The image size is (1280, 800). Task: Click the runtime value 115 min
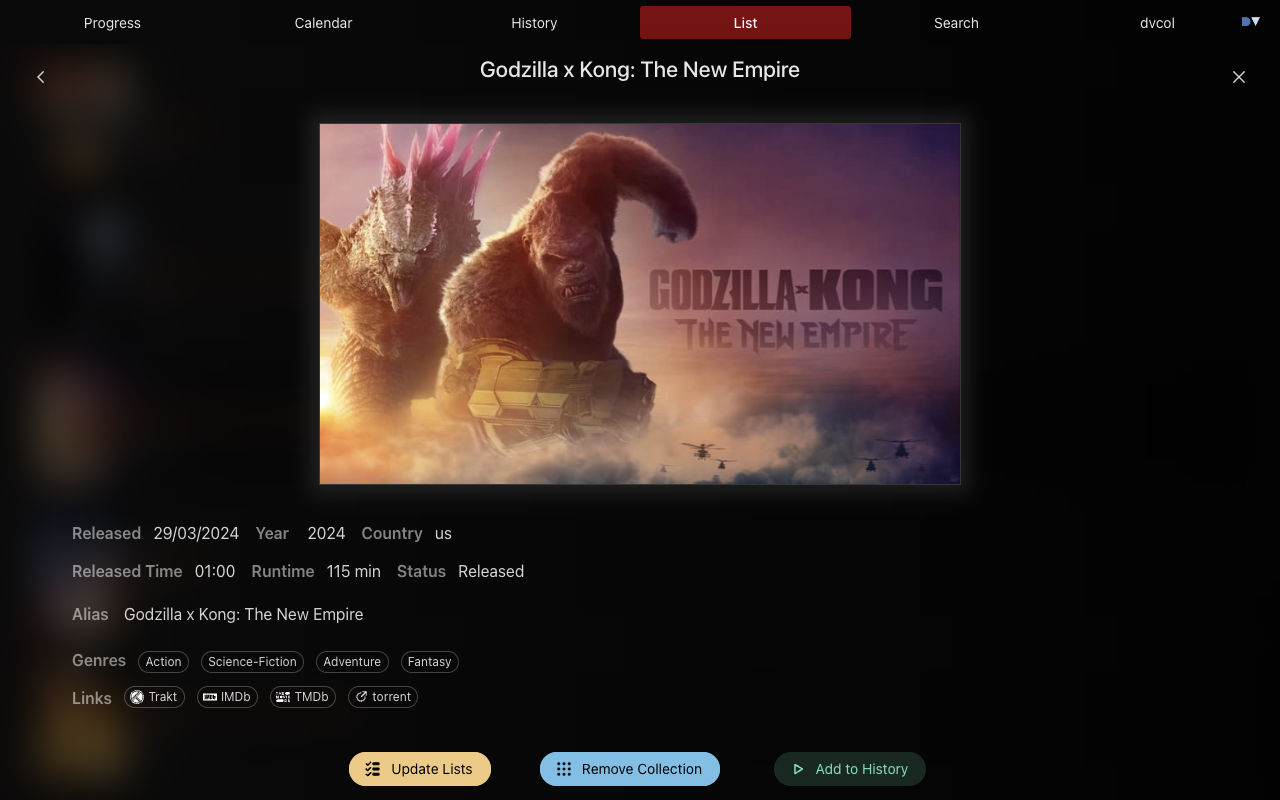(x=354, y=572)
